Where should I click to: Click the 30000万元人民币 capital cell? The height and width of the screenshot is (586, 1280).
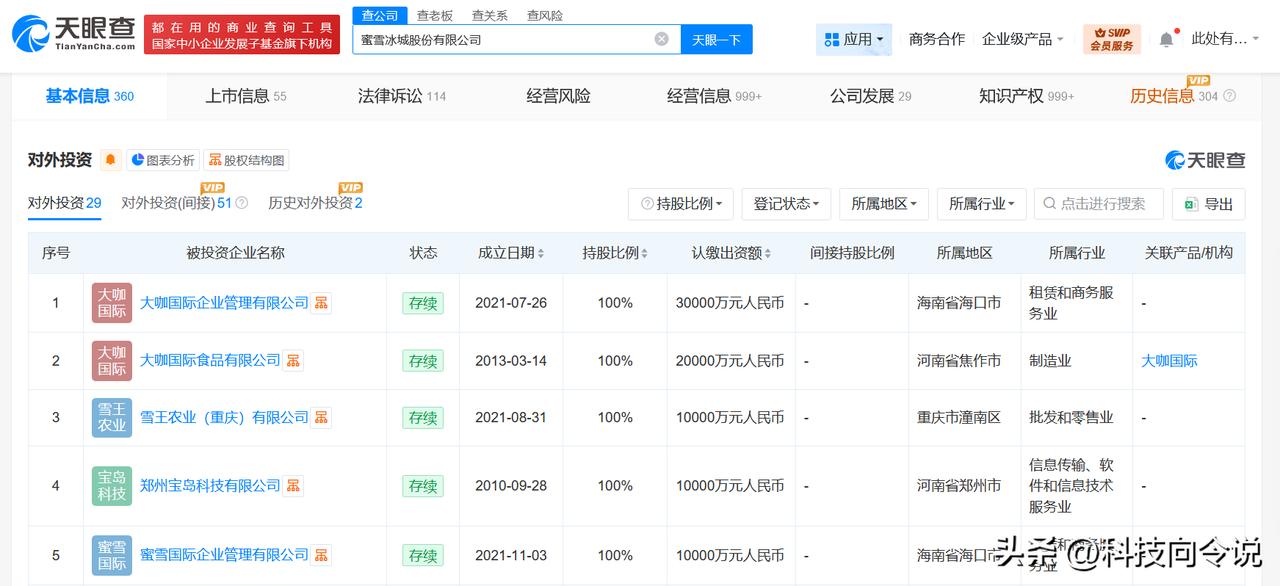tap(730, 303)
